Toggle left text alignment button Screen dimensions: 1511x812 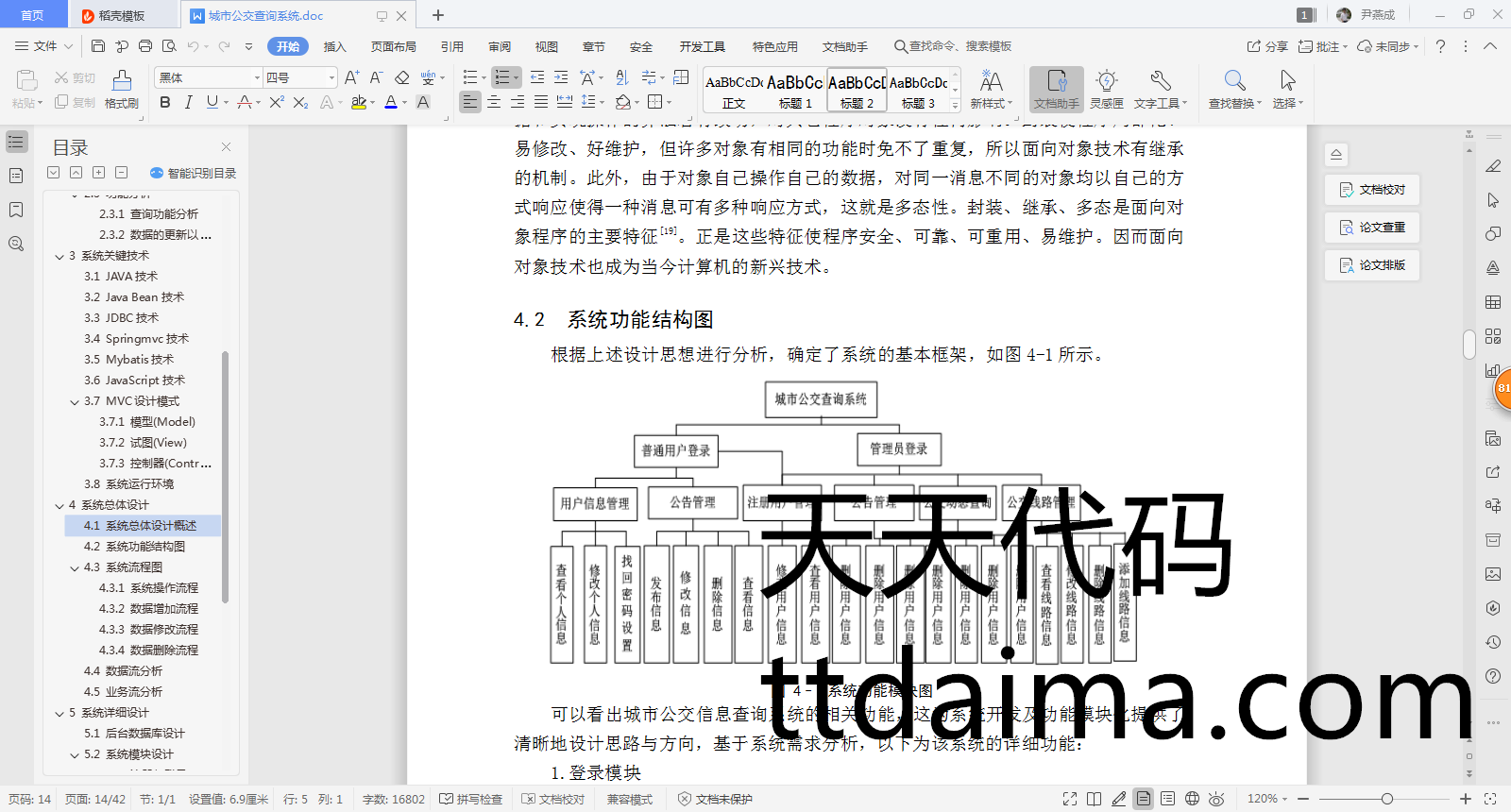(x=469, y=102)
